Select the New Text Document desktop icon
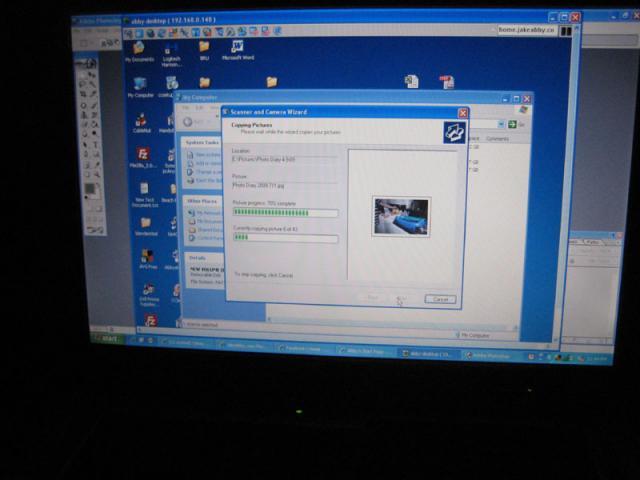The image size is (640, 480). [x=144, y=195]
